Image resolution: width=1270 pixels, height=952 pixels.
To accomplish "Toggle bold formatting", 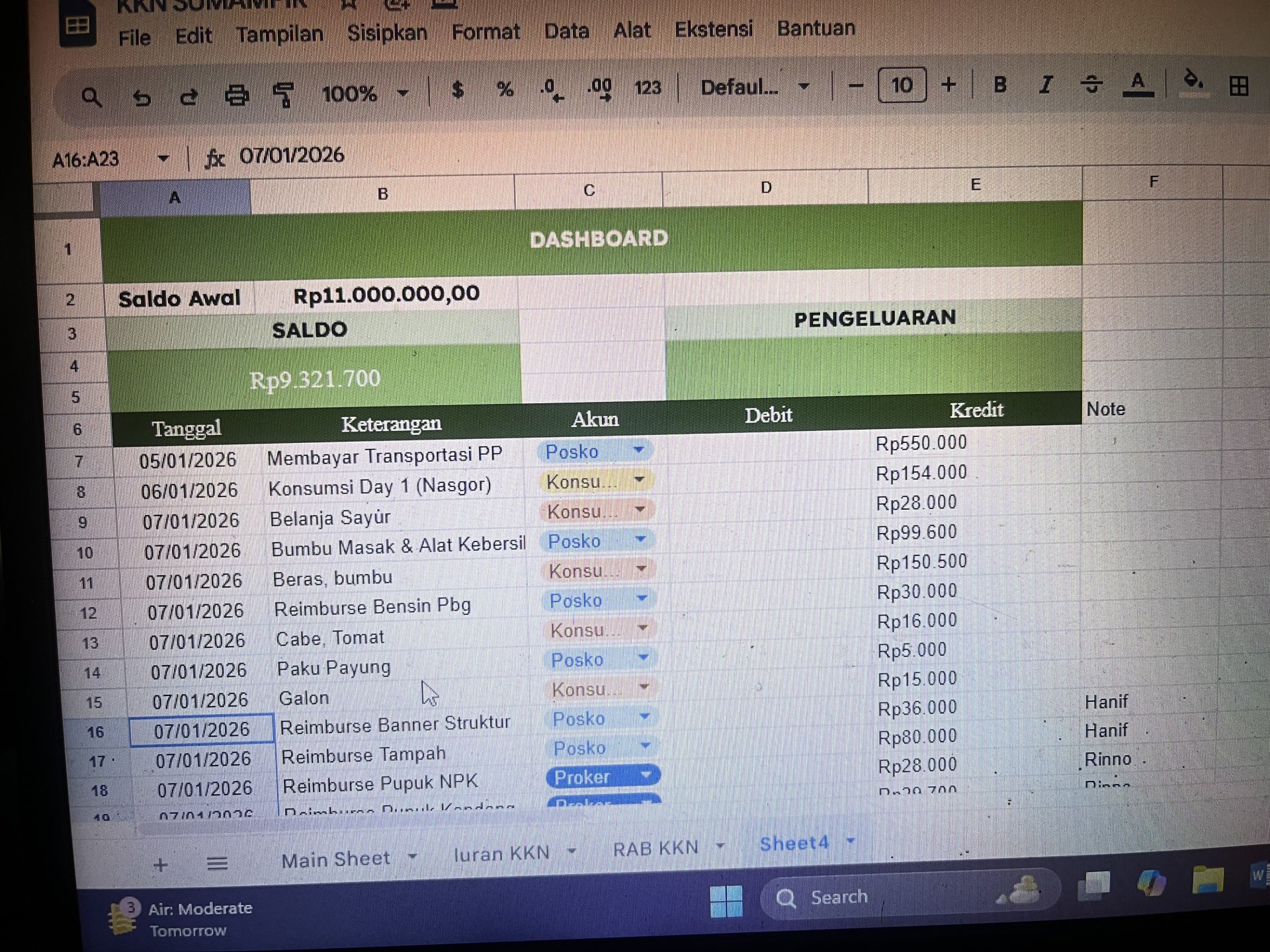I will point(1000,86).
